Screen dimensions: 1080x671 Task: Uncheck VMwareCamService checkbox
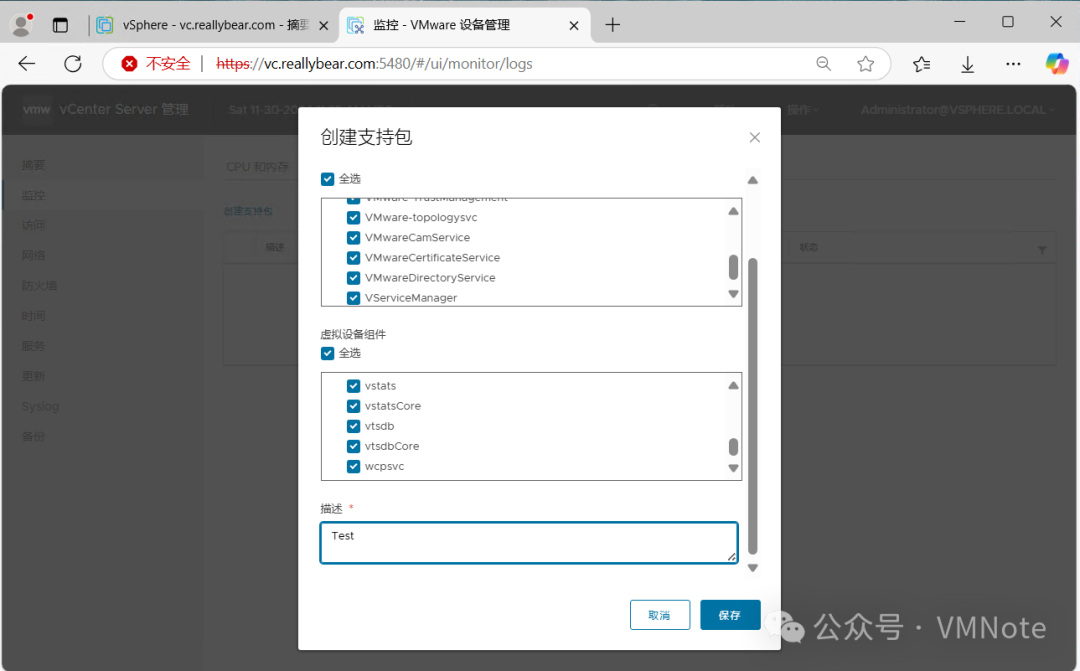click(353, 238)
